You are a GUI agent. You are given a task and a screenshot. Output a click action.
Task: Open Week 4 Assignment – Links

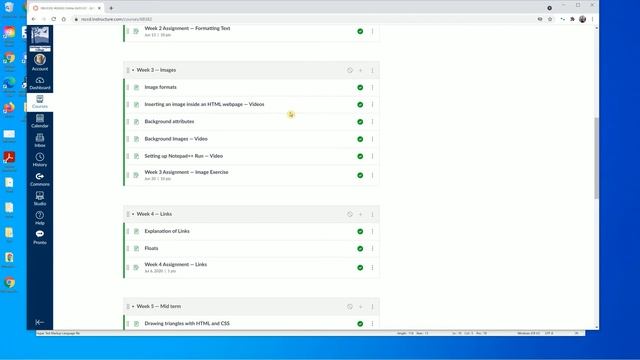click(x=176, y=264)
